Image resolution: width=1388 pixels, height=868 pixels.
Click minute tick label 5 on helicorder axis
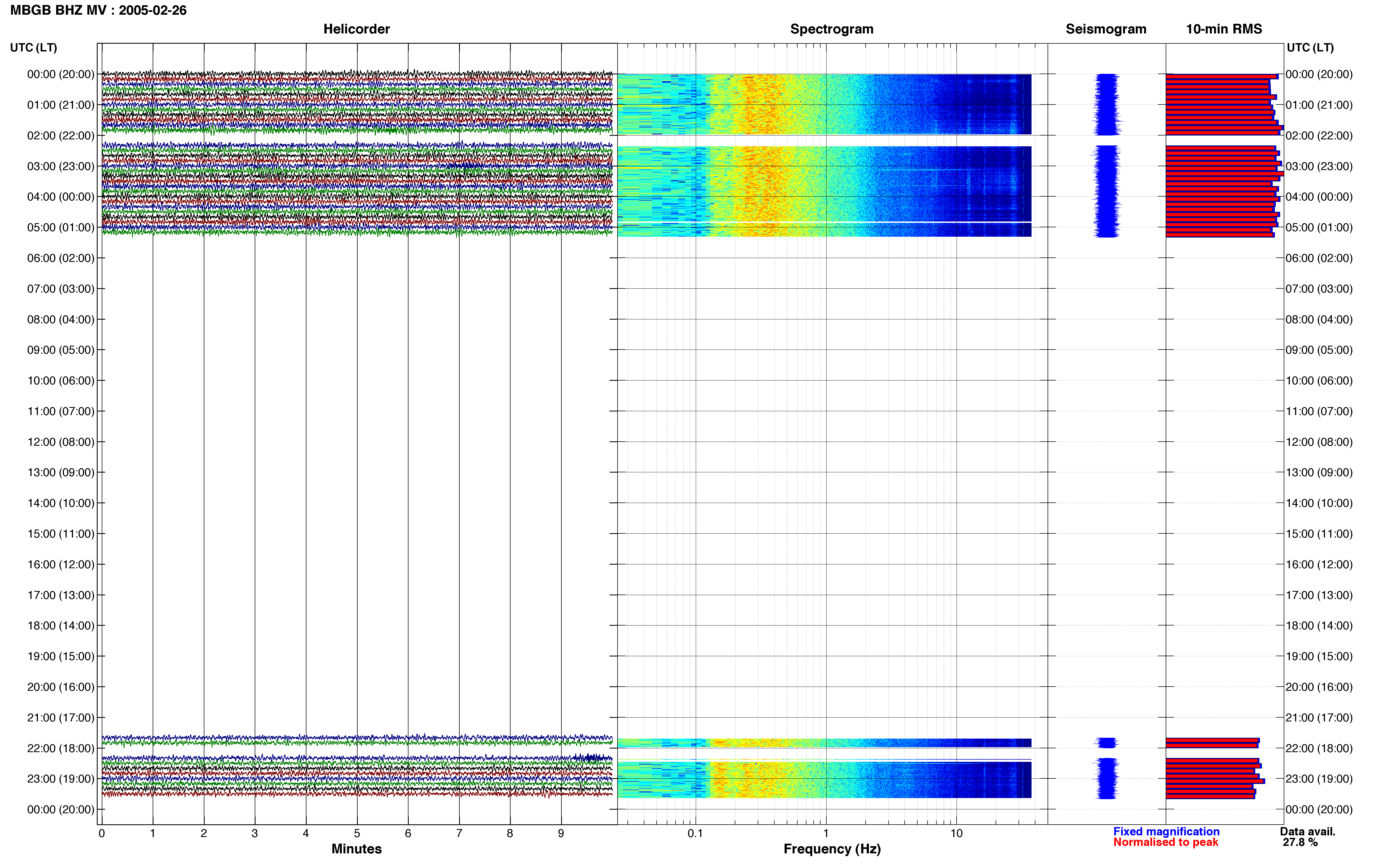[x=357, y=833]
